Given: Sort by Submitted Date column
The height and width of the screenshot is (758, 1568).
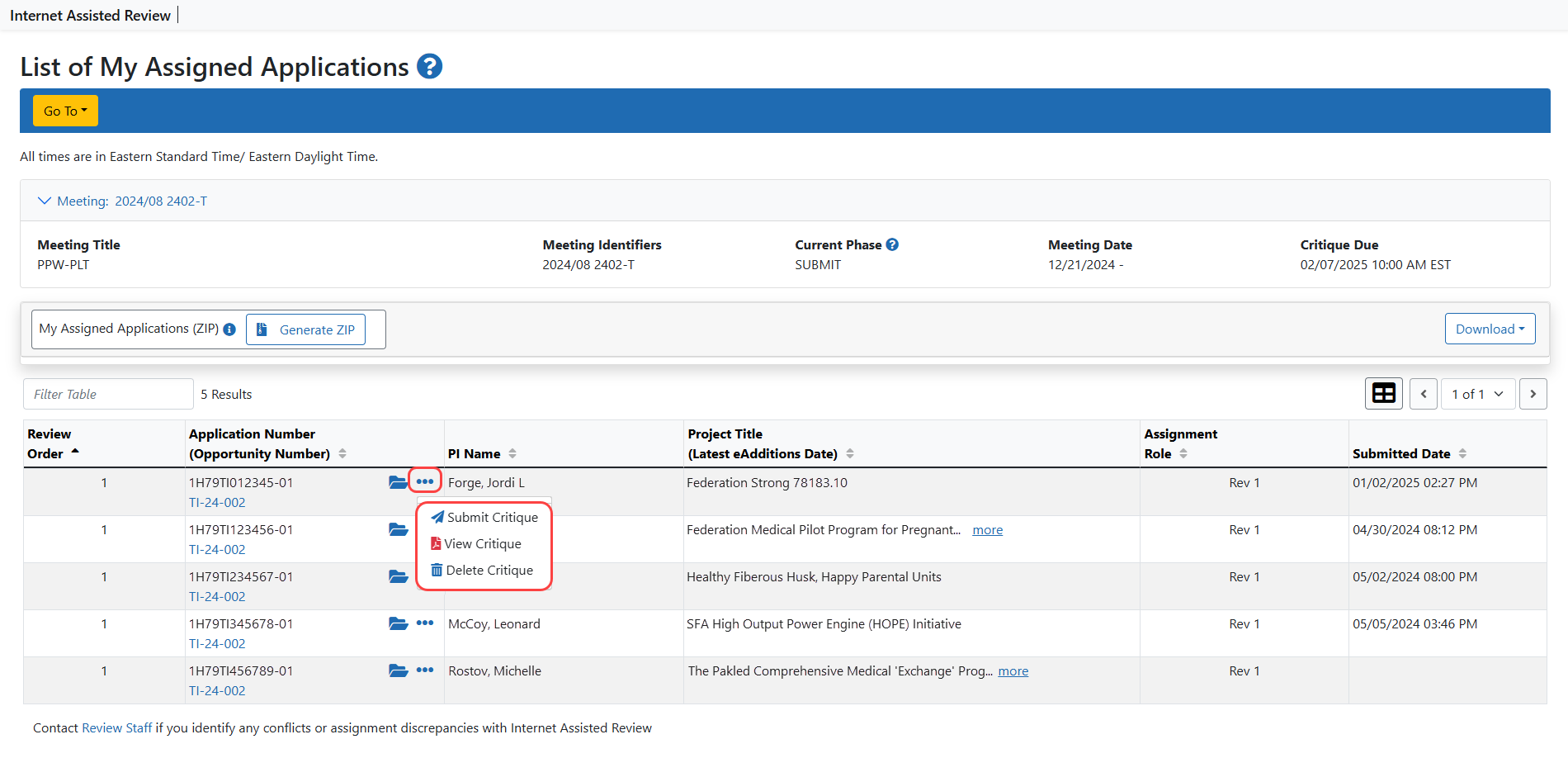Looking at the screenshot, I should [1462, 453].
